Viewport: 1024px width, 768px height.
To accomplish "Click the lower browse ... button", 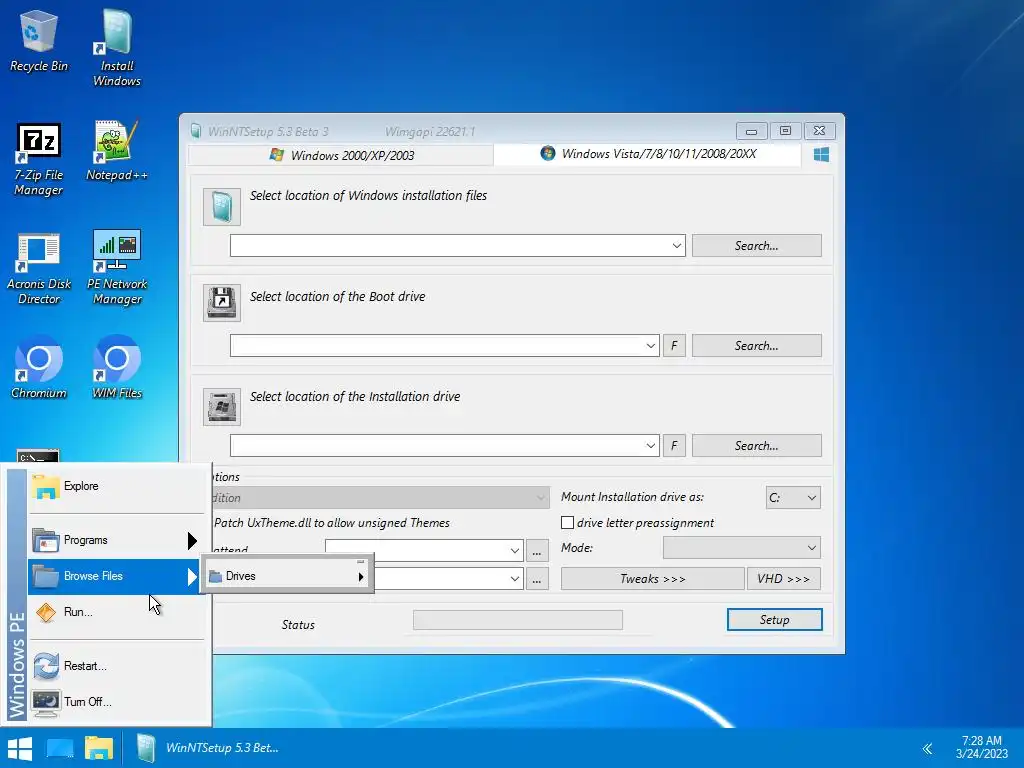I will 537,579.
